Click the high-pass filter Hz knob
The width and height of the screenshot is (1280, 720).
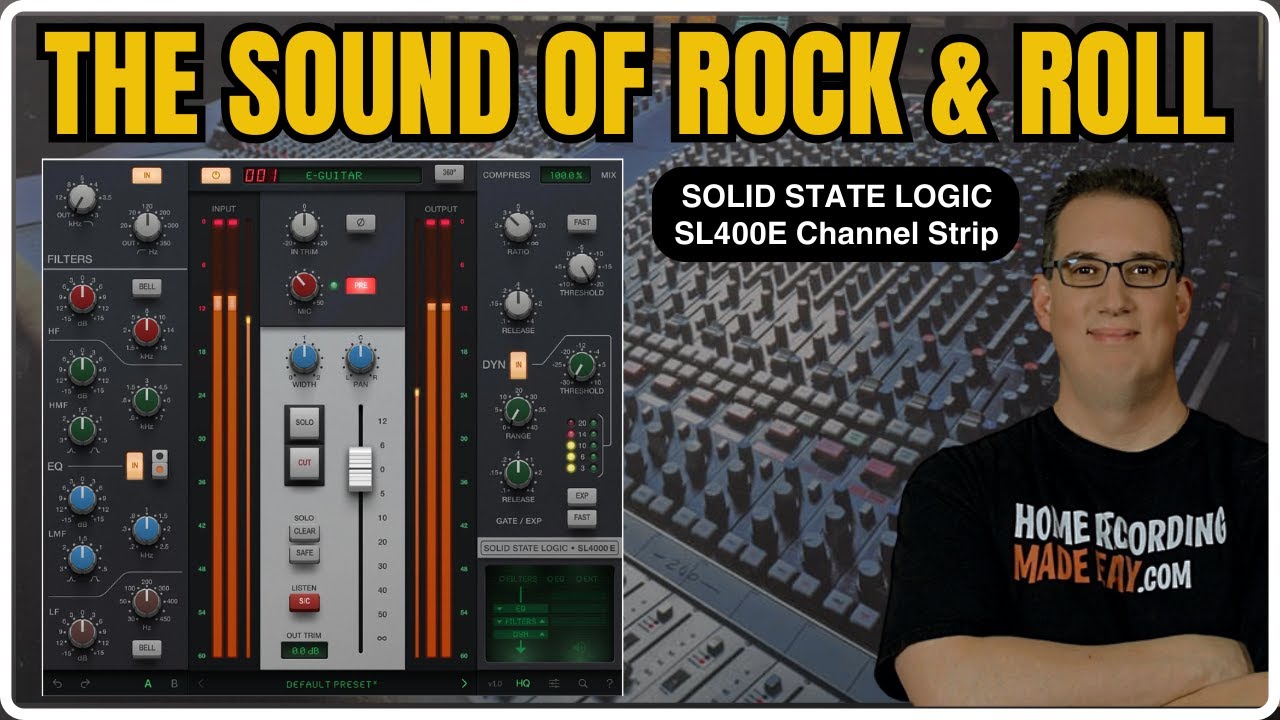pyautogui.click(x=147, y=228)
